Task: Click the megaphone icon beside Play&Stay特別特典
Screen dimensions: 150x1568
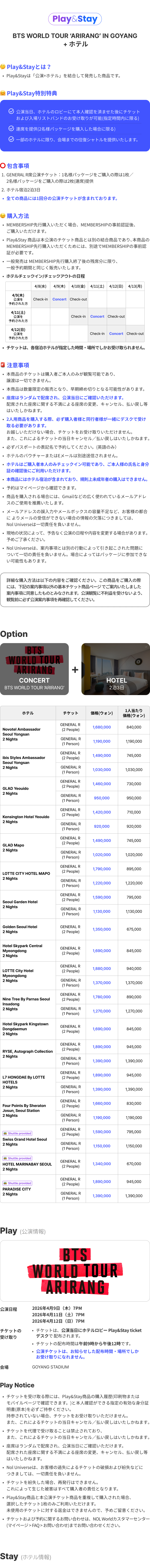Action: click(3, 93)
